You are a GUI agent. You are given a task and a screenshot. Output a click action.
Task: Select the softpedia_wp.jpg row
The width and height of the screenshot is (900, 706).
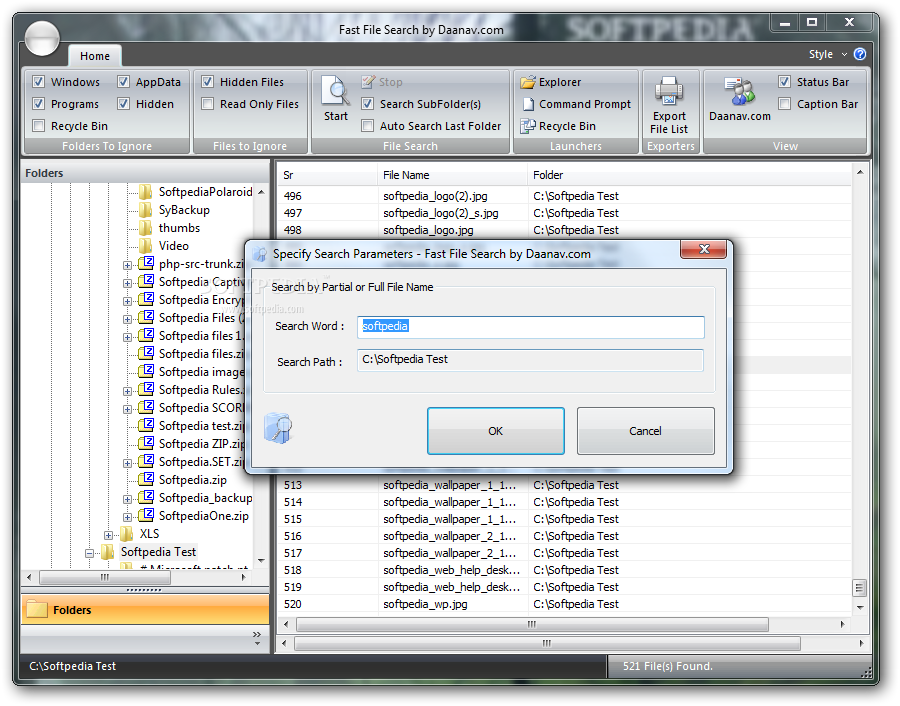(x=564, y=604)
